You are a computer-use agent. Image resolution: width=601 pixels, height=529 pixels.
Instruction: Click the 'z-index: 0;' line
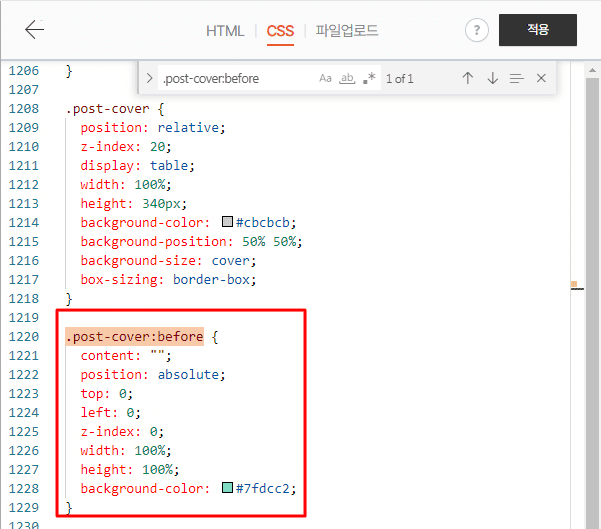coord(122,432)
